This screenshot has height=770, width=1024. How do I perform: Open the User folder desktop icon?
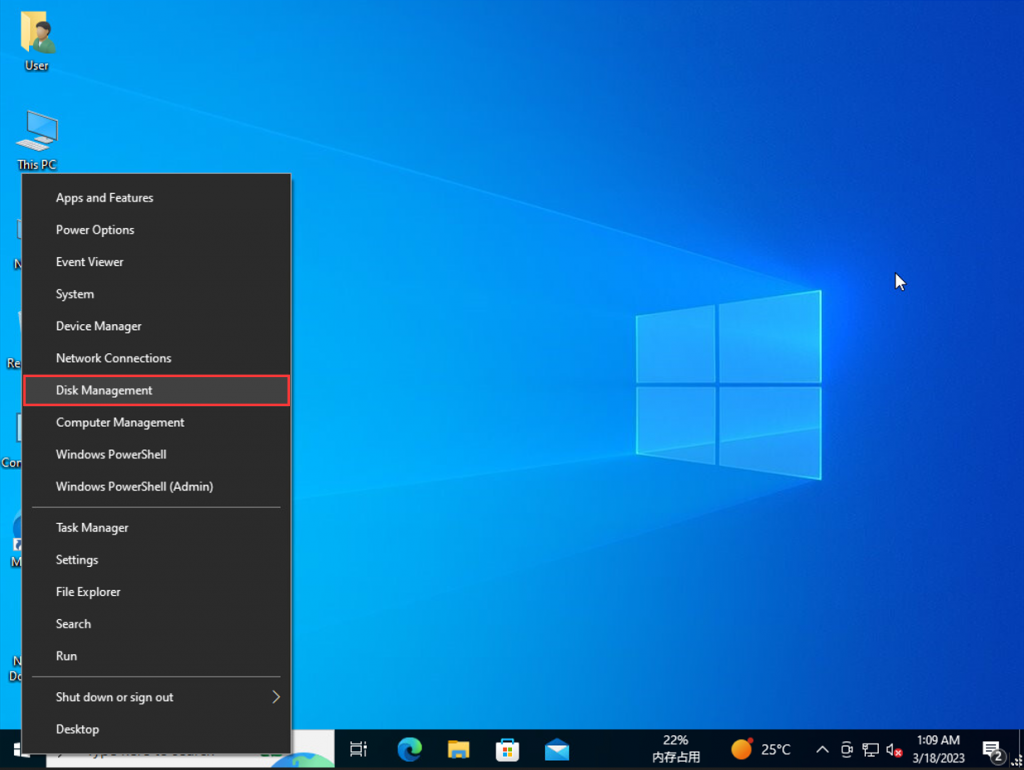pos(37,40)
